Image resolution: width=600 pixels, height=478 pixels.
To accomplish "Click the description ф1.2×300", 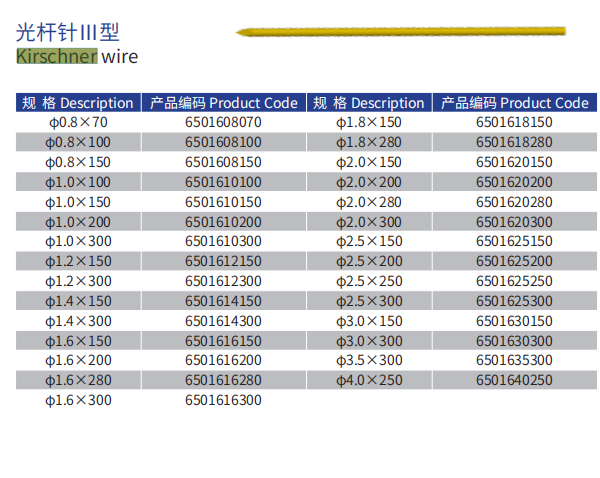I will coord(78,281).
